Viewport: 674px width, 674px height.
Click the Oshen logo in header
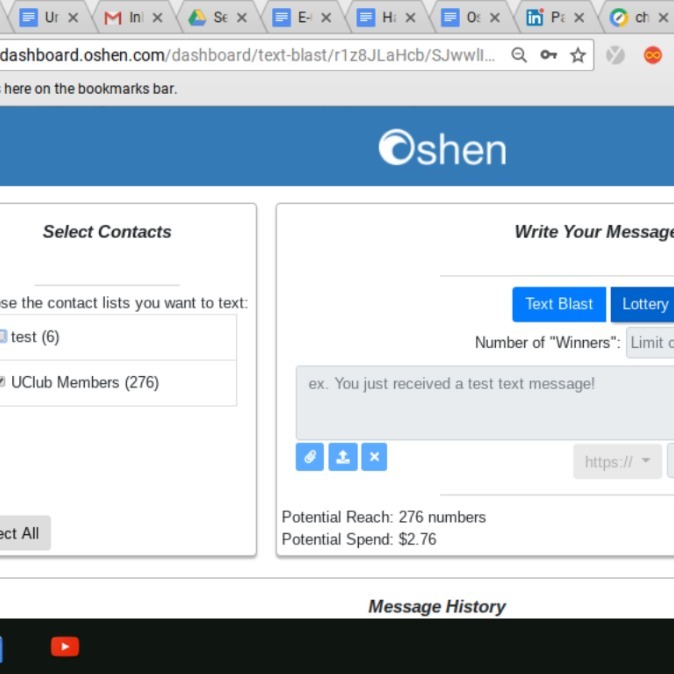(442, 147)
